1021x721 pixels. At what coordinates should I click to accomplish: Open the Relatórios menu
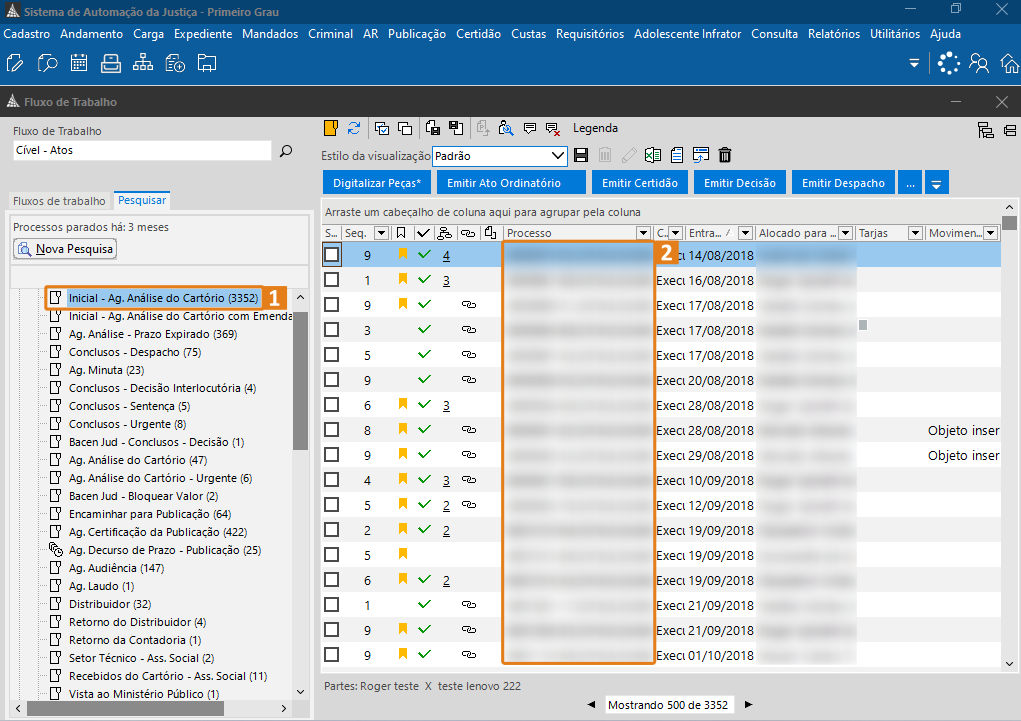(833, 34)
